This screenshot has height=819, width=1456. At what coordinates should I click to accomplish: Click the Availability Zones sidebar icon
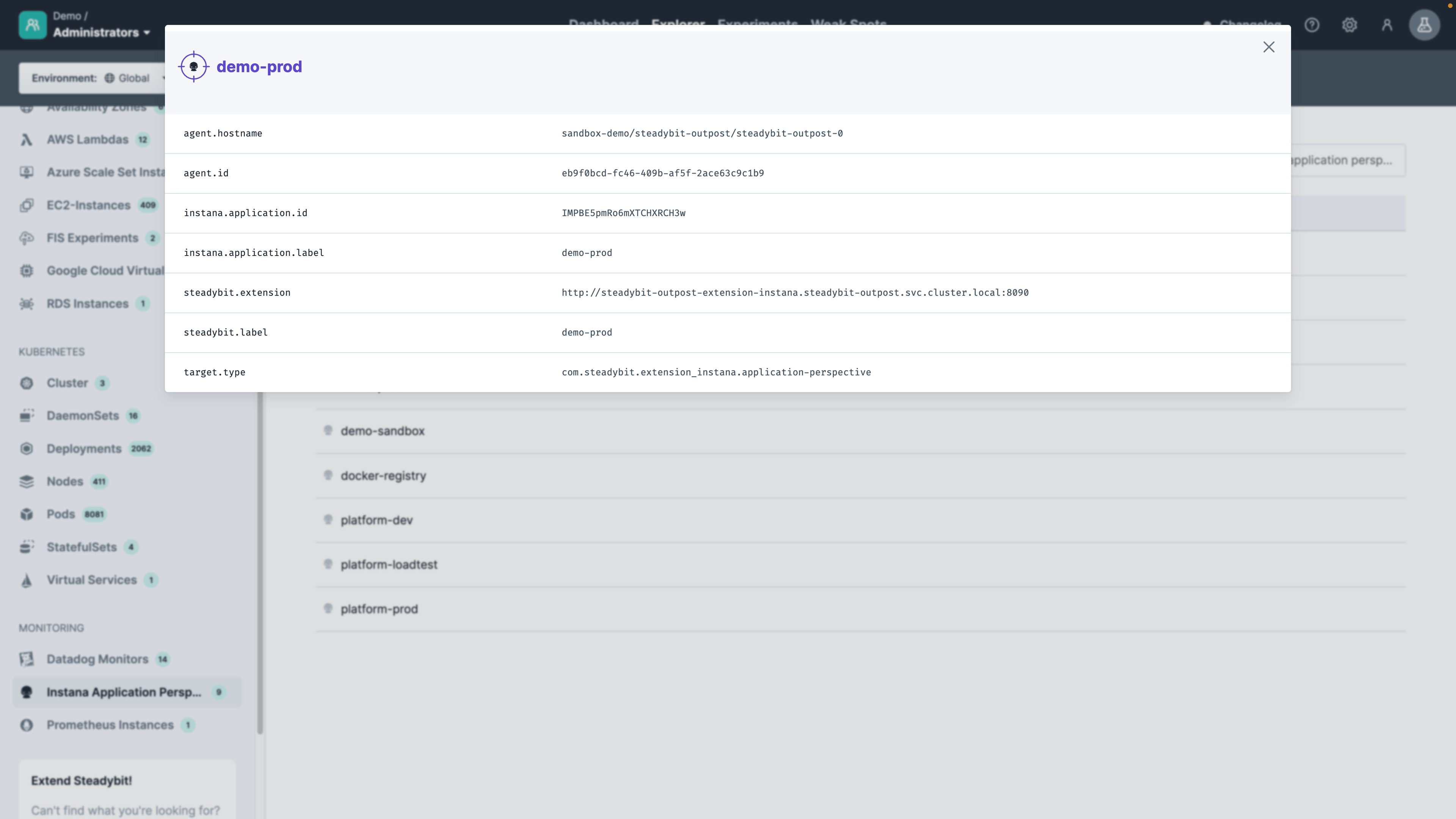(x=27, y=106)
